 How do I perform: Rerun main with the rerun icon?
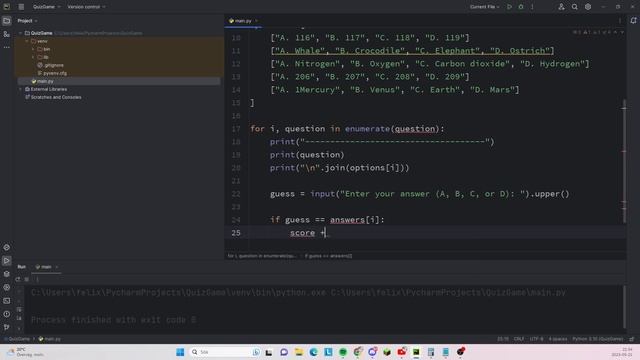pyautogui.click(x=18, y=279)
